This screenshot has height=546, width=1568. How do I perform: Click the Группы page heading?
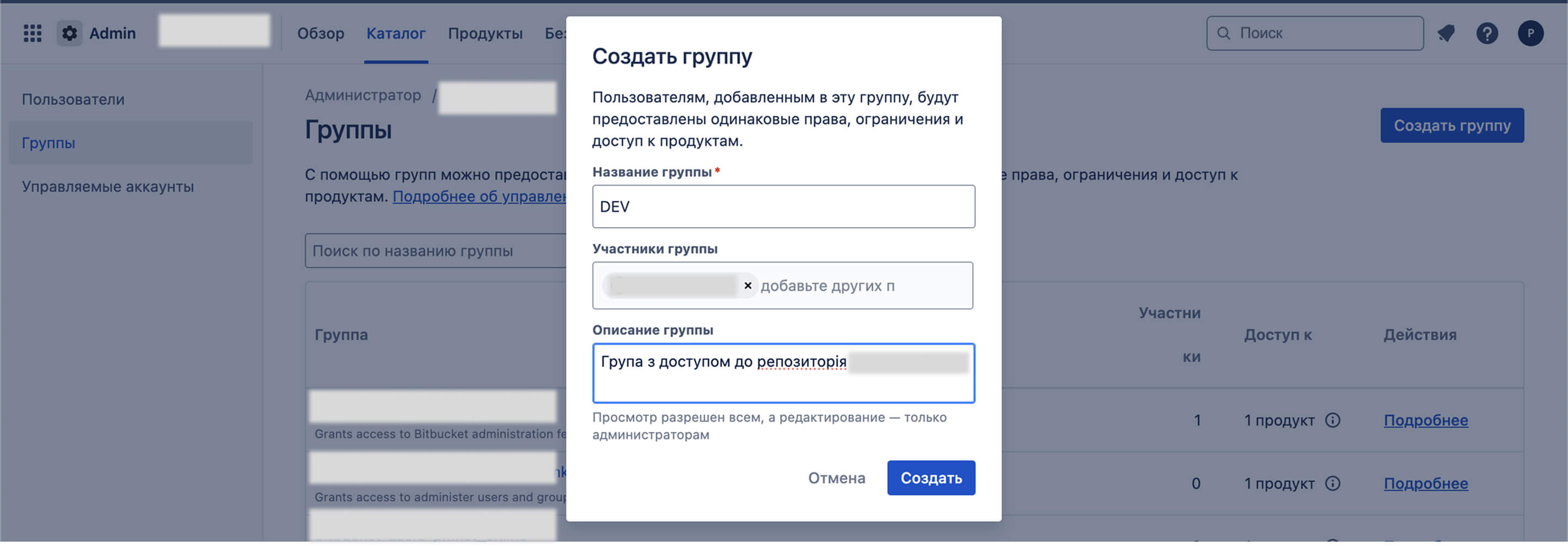[348, 130]
